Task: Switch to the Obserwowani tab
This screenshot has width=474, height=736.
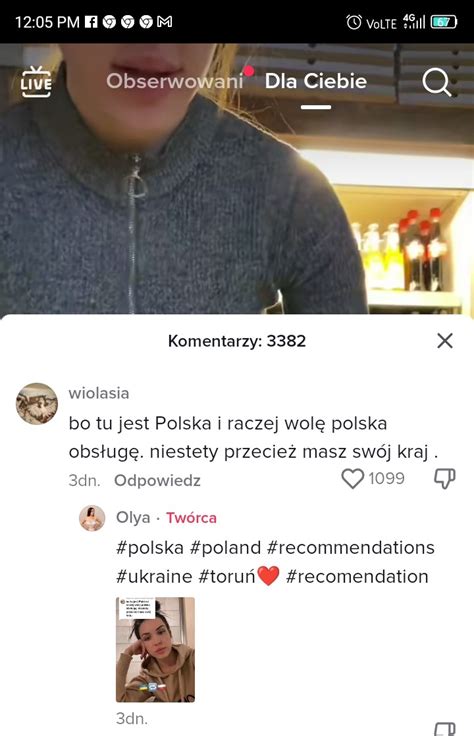Action: [175, 81]
